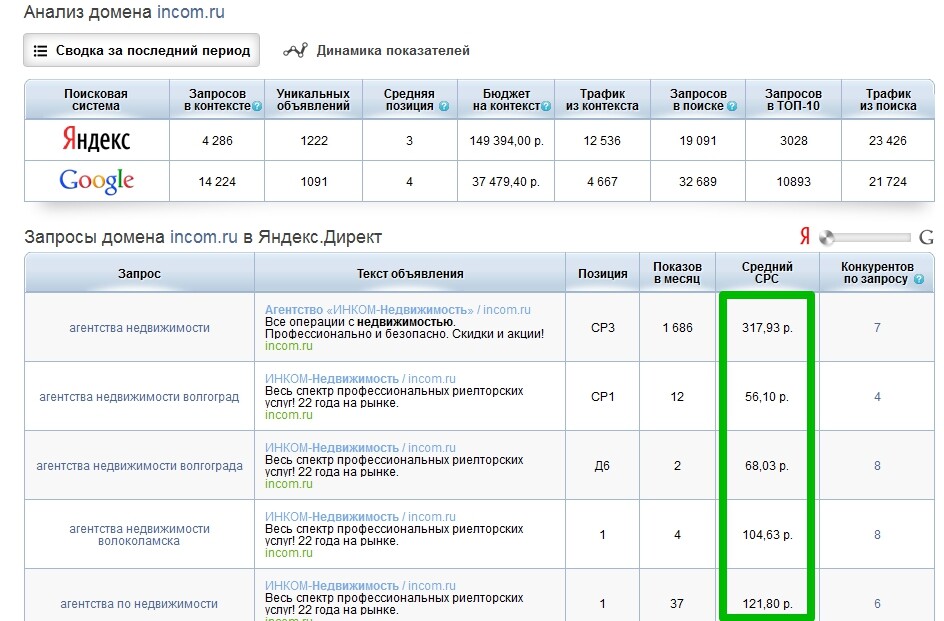Click CPC value 68,03 р.
Viewport: 944px width, 621px height.
click(x=767, y=466)
